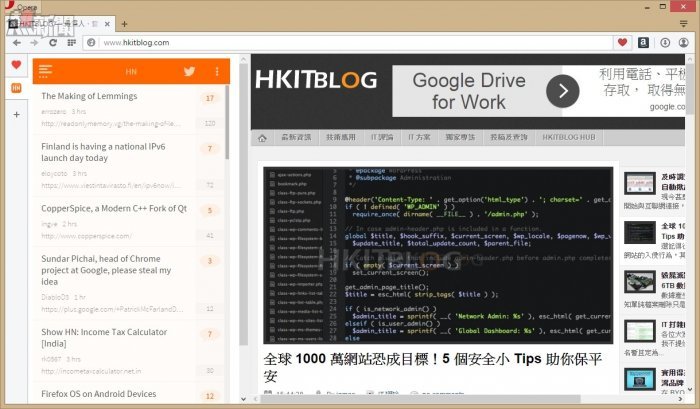Screen dimensions: 700x409
Task: Select the HN extension in the sidebar
Action: 17,88
